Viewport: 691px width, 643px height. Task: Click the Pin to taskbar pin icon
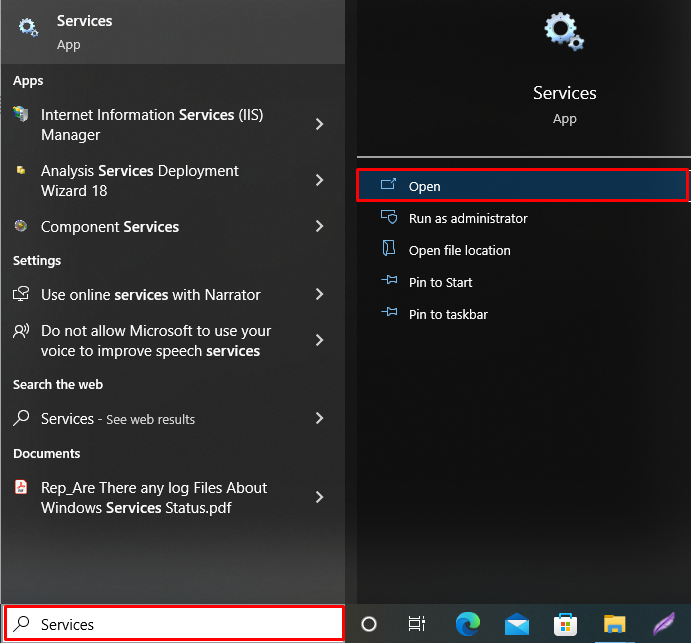389,312
